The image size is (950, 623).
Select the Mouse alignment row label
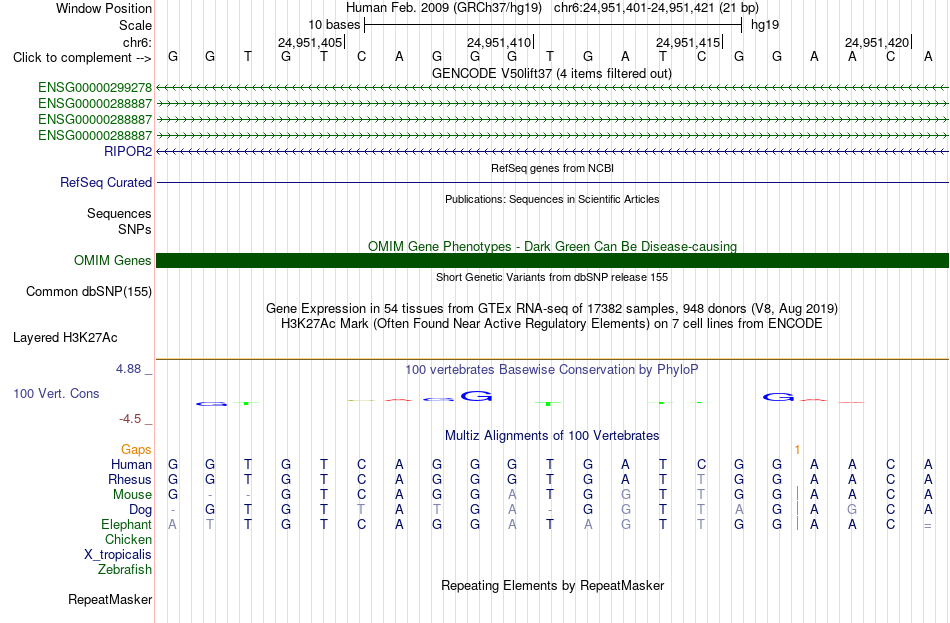pos(133,495)
